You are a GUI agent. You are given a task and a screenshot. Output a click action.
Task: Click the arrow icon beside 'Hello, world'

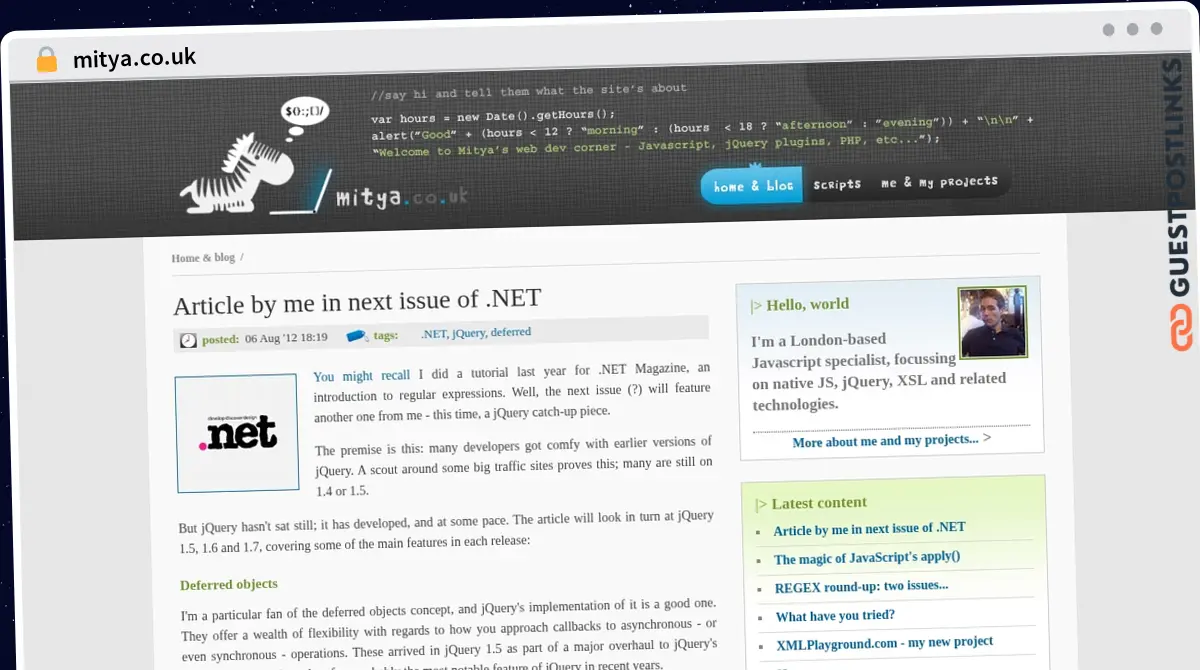(x=759, y=305)
